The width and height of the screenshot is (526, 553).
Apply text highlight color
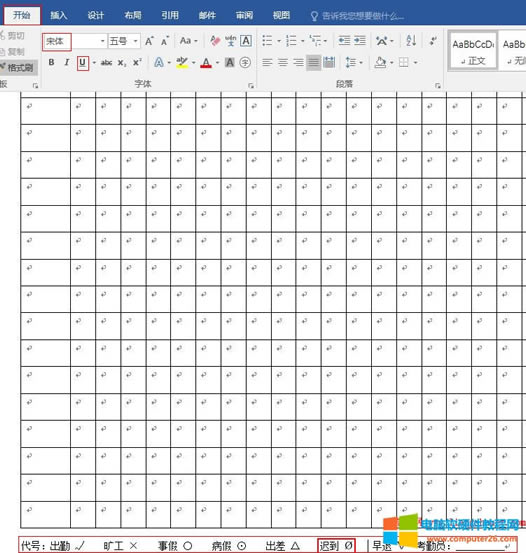coord(182,62)
